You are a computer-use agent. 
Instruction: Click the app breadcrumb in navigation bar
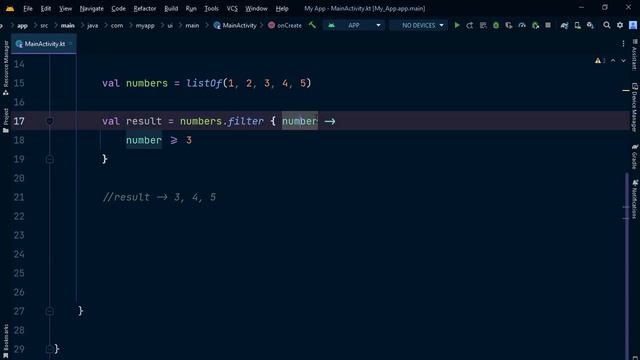(x=22, y=25)
